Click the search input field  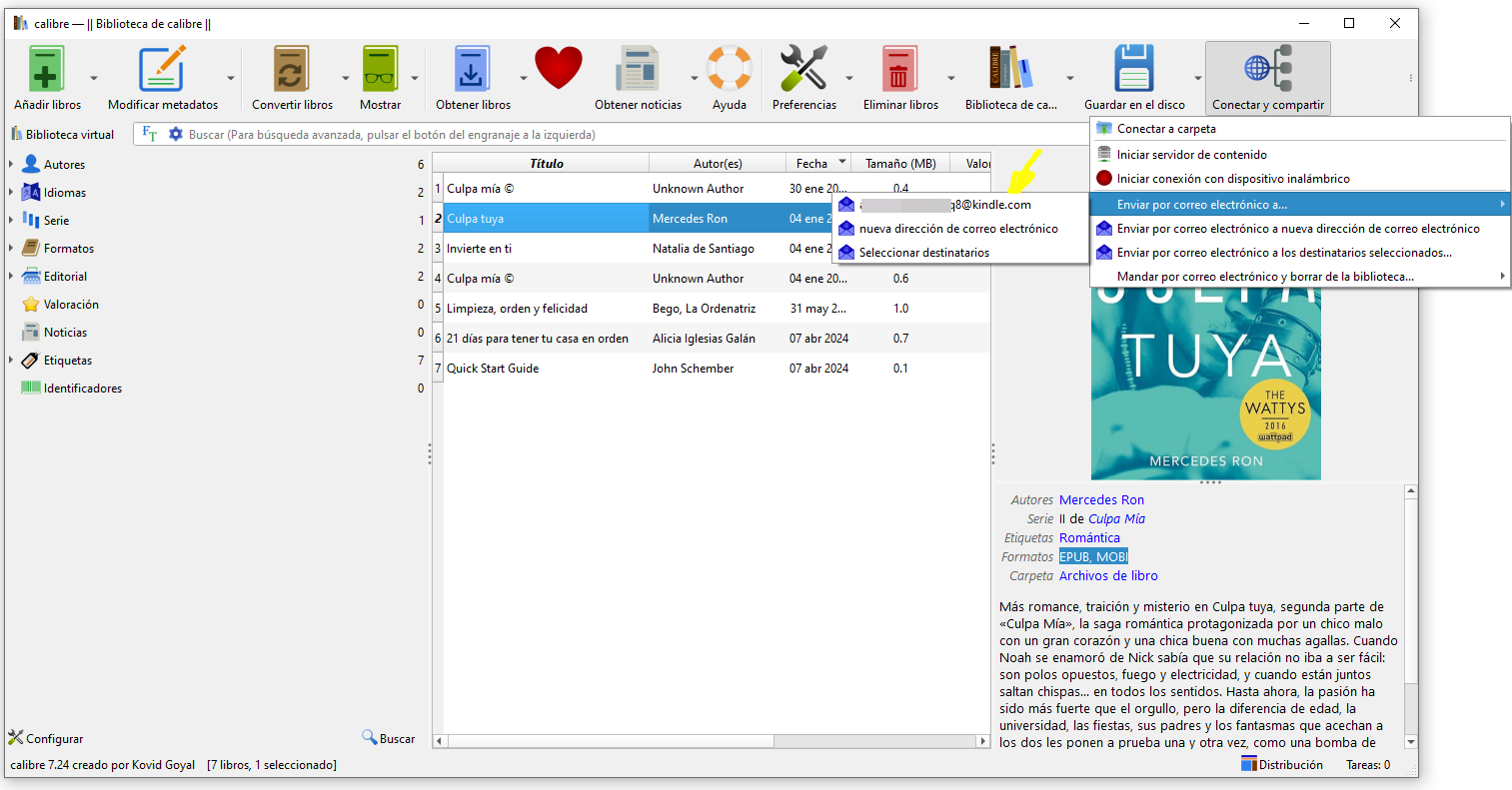click(638, 134)
